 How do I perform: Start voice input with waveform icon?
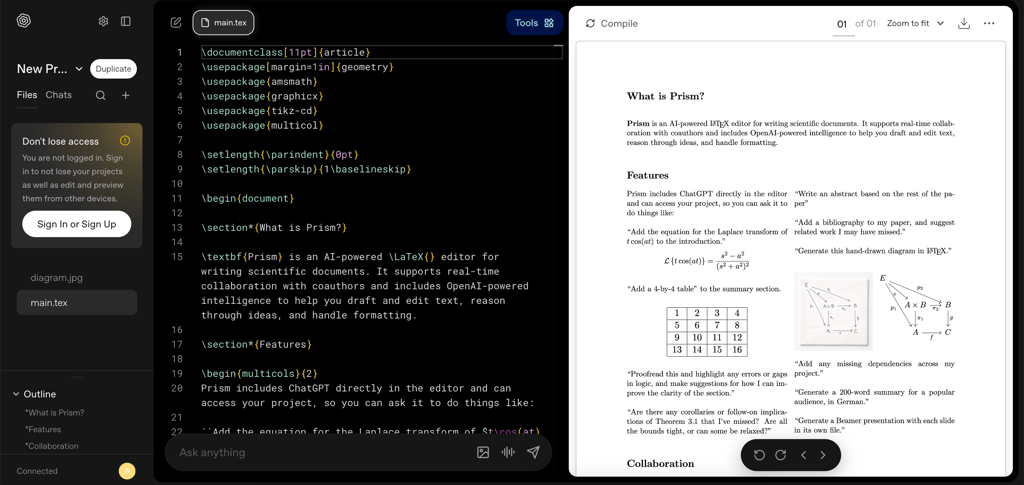[x=507, y=452]
